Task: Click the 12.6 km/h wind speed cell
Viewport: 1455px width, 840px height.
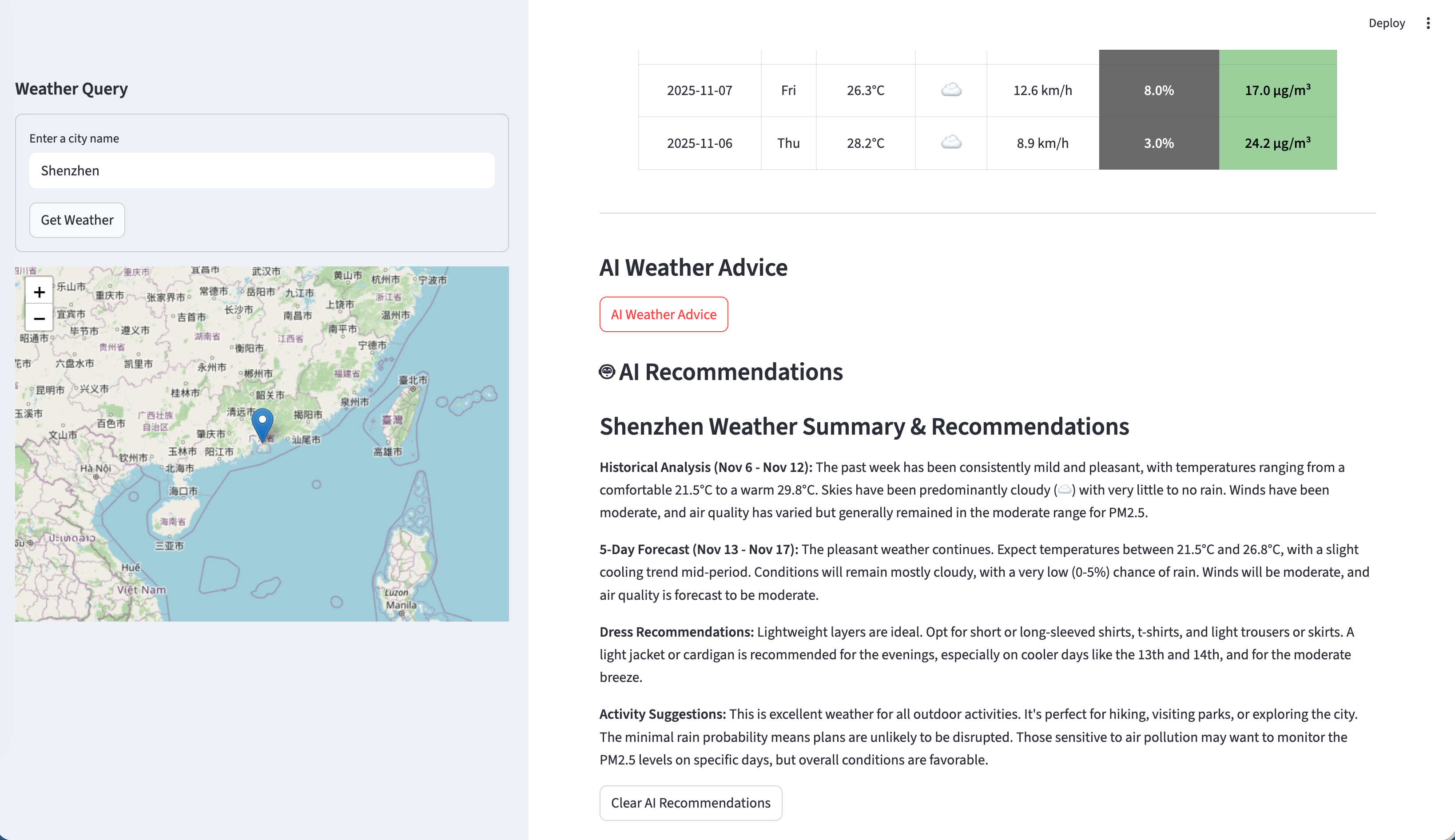Action: pyautogui.click(x=1042, y=91)
